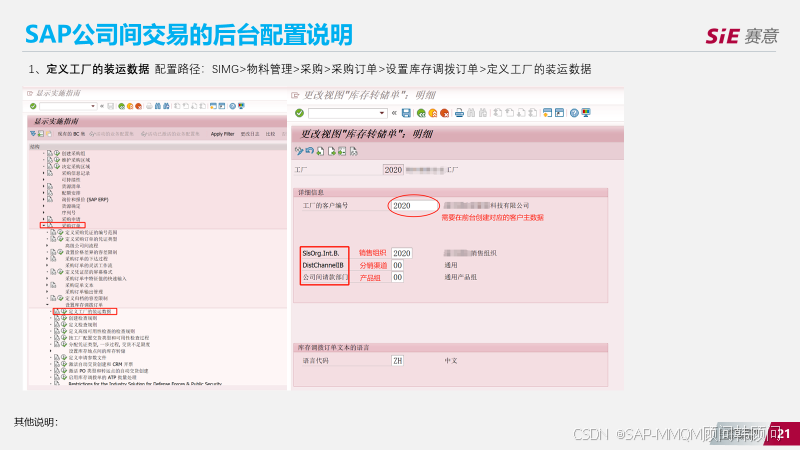Screen dimensions: 800x450
Task: Click the Previous Entry icon in 库存转储单 application toolbar
Action: point(320,151)
